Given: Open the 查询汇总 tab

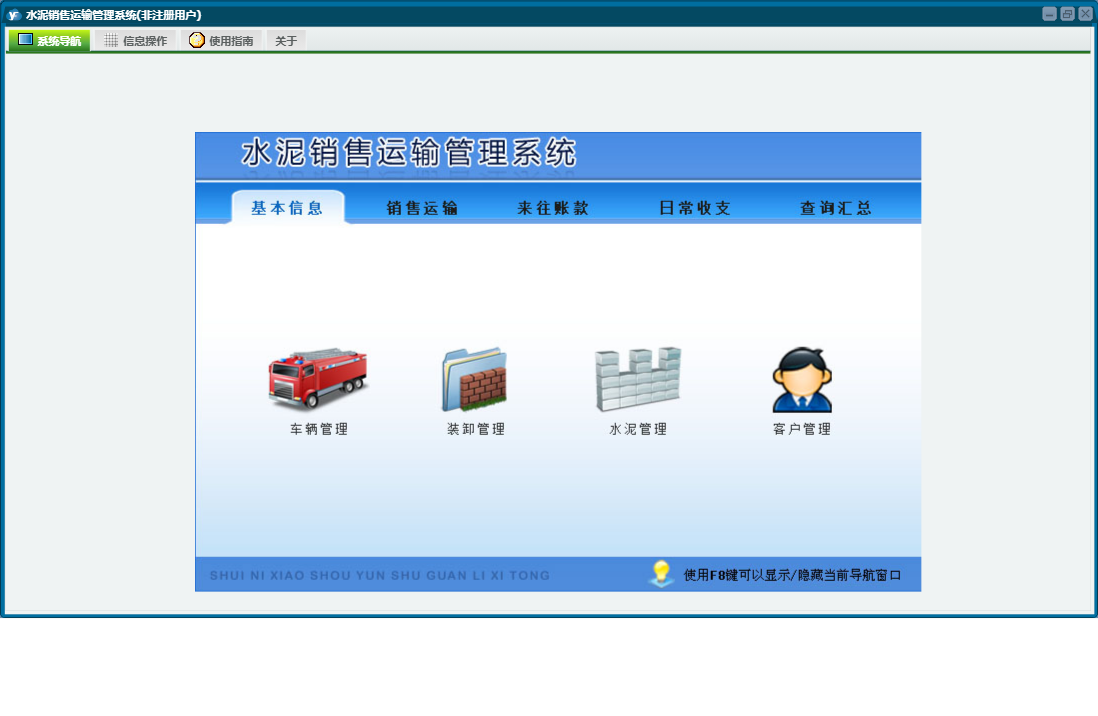Looking at the screenshot, I should click(x=836, y=208).
